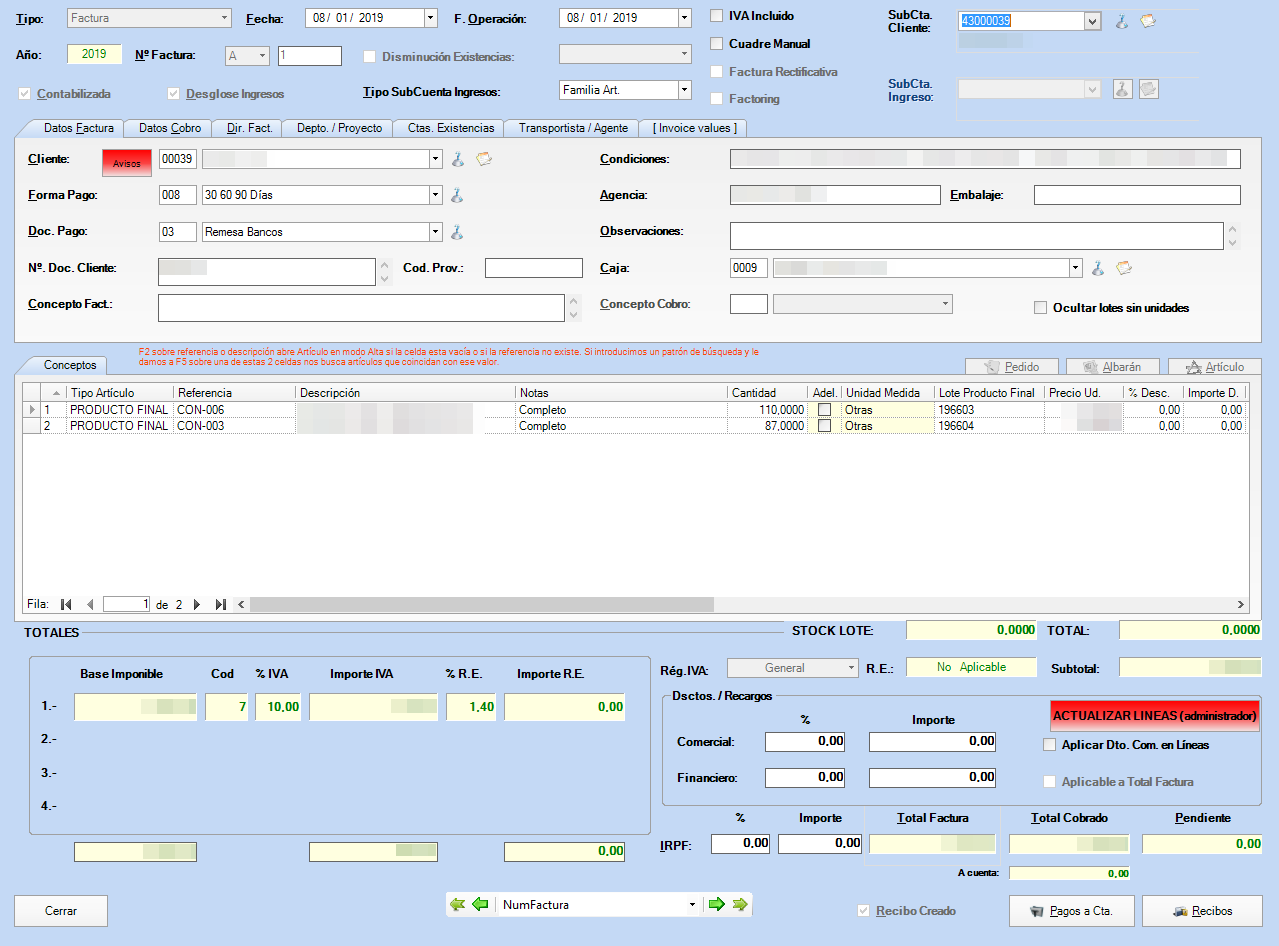Click the Concepto Fact. text box
1279x946 pixels.
(x=362, y=308)
